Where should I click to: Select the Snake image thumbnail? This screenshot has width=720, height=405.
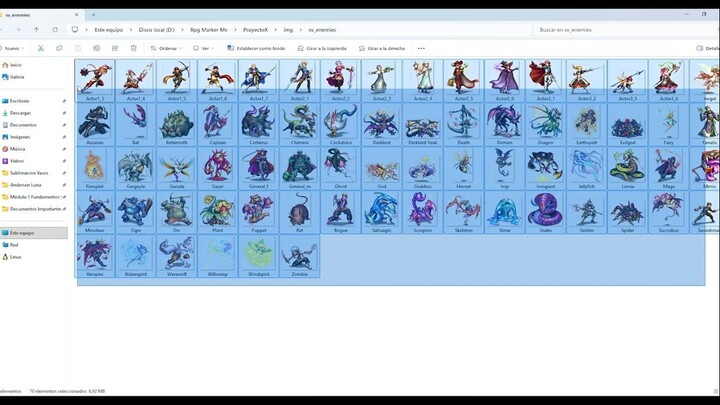(546, 212)
